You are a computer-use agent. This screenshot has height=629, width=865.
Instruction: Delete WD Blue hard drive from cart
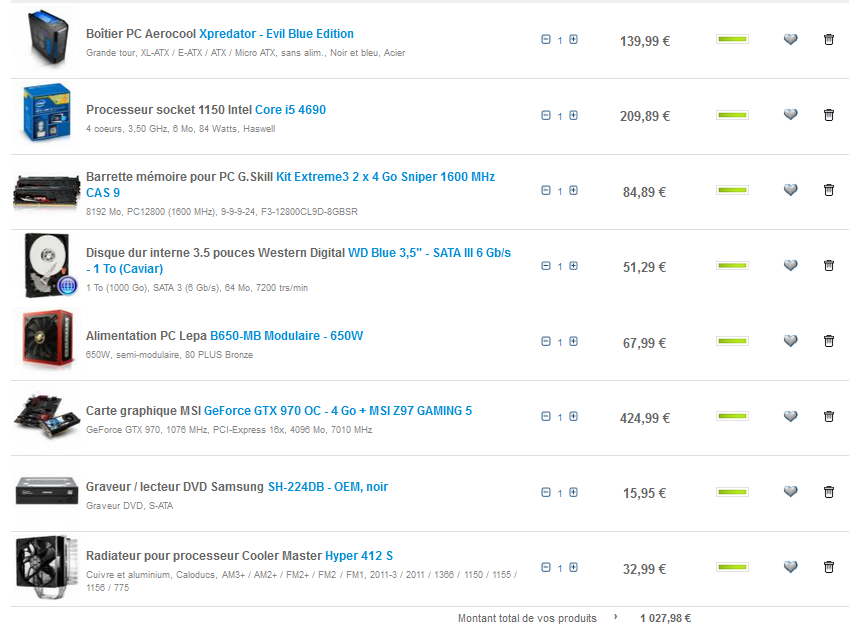coord(829,265)
